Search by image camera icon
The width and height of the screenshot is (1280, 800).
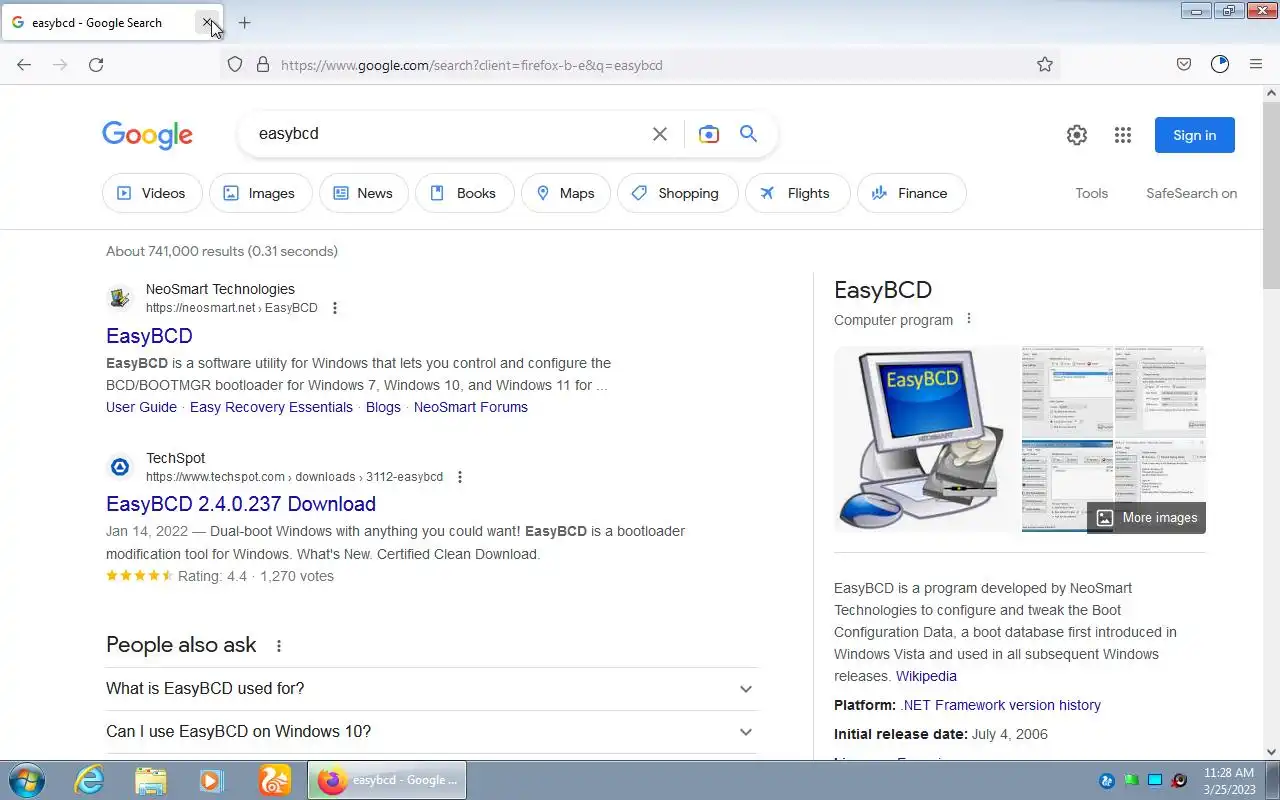pos(709,134)
